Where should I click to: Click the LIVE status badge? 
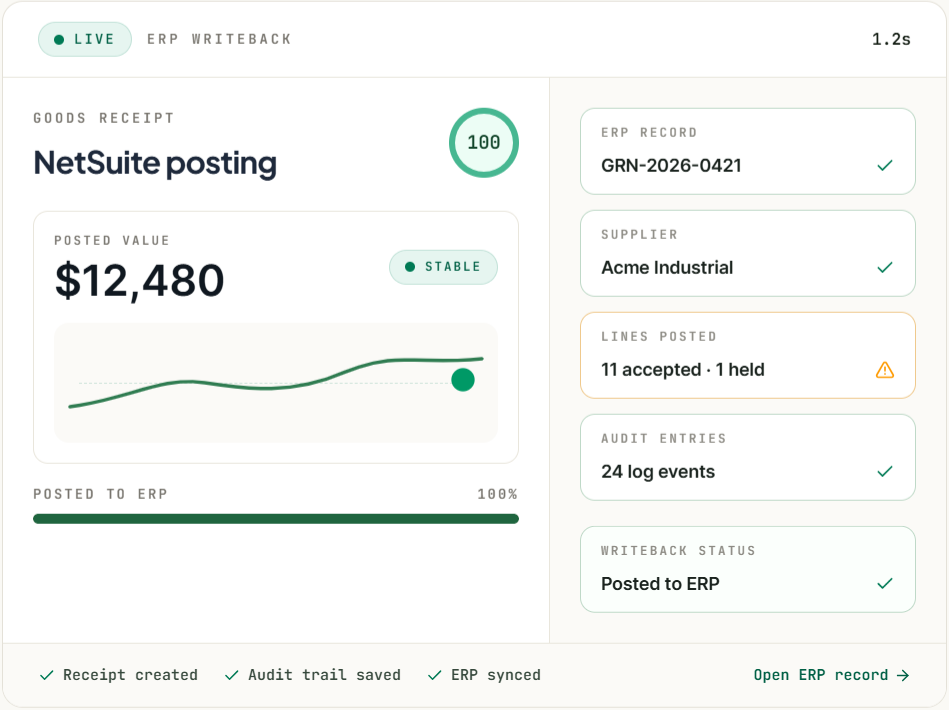tap(85, 39)
